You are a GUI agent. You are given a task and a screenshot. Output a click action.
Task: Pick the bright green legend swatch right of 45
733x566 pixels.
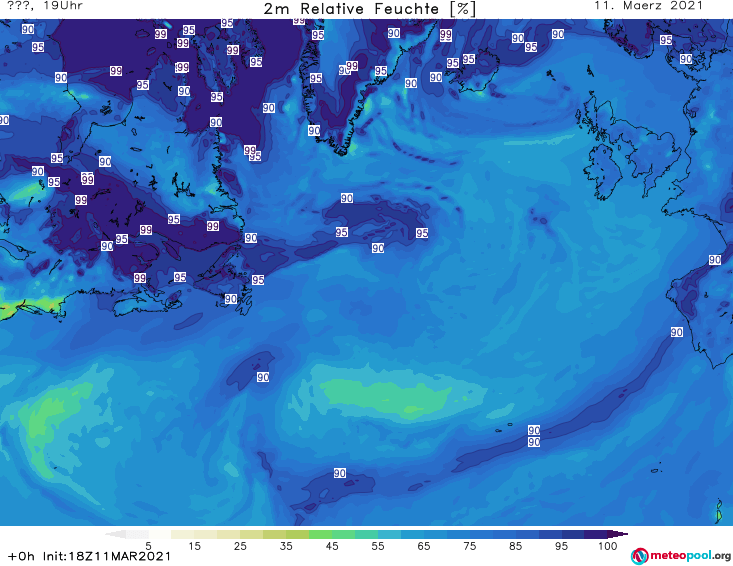click(344, 534)
